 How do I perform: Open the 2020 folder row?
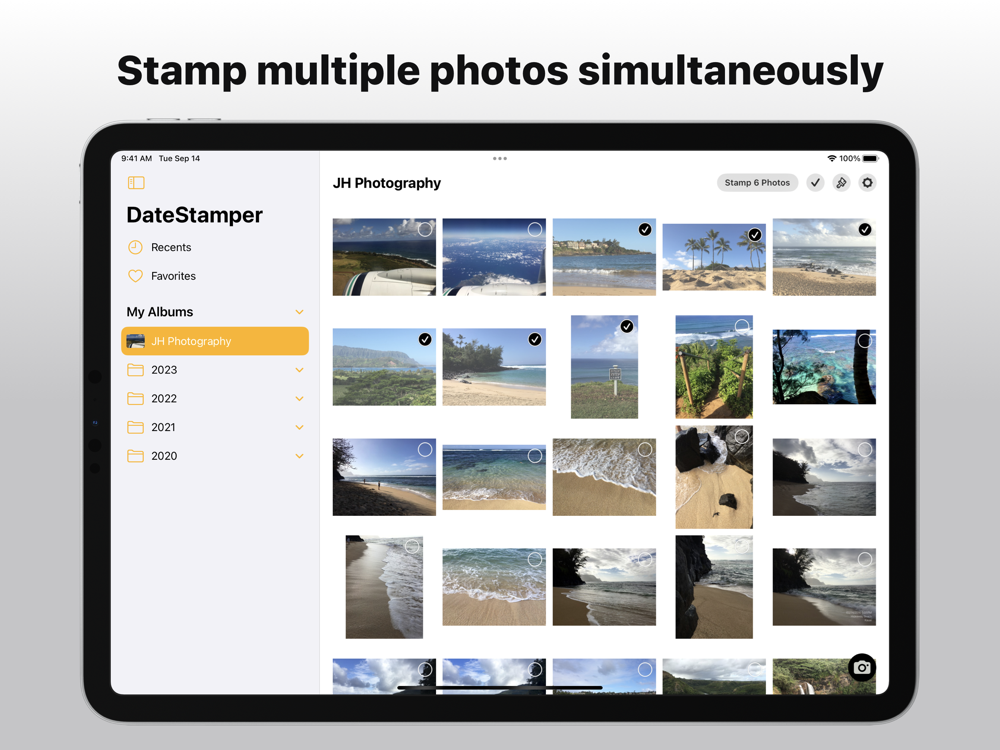[x=215, y=456]
